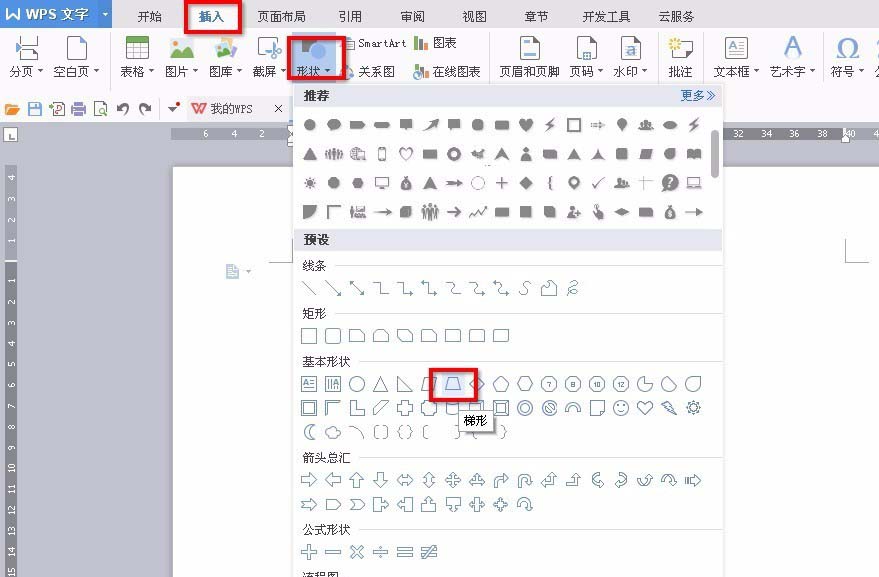This screenshot has width=879, height=577.
Task: Choose the smiley face in 基本形状
Action: [x=619, y=408]
